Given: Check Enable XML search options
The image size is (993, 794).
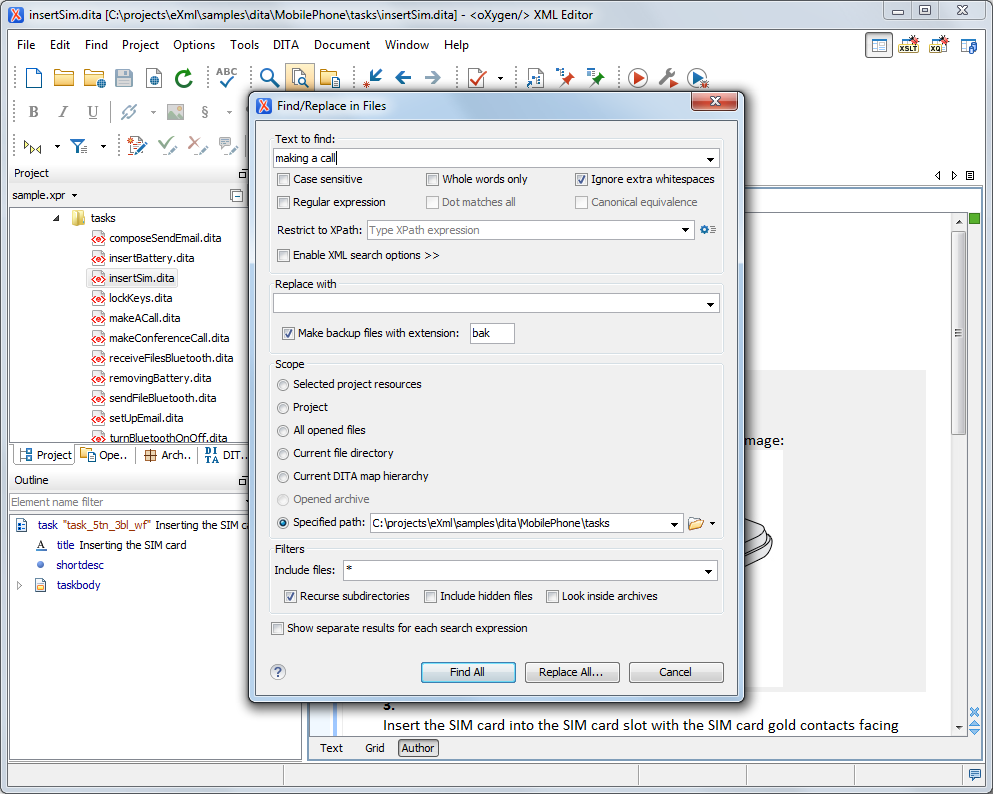Looking at the screenshot, I should [284, 255].
